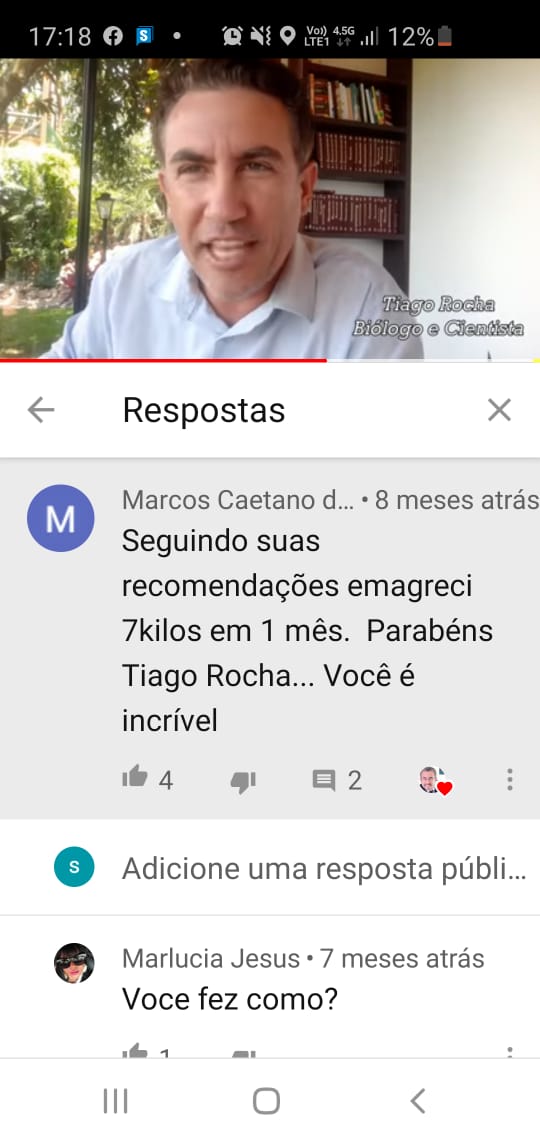Go back using the Respostas arrow
540x1140 pixels.
click(x=41, y=411)
